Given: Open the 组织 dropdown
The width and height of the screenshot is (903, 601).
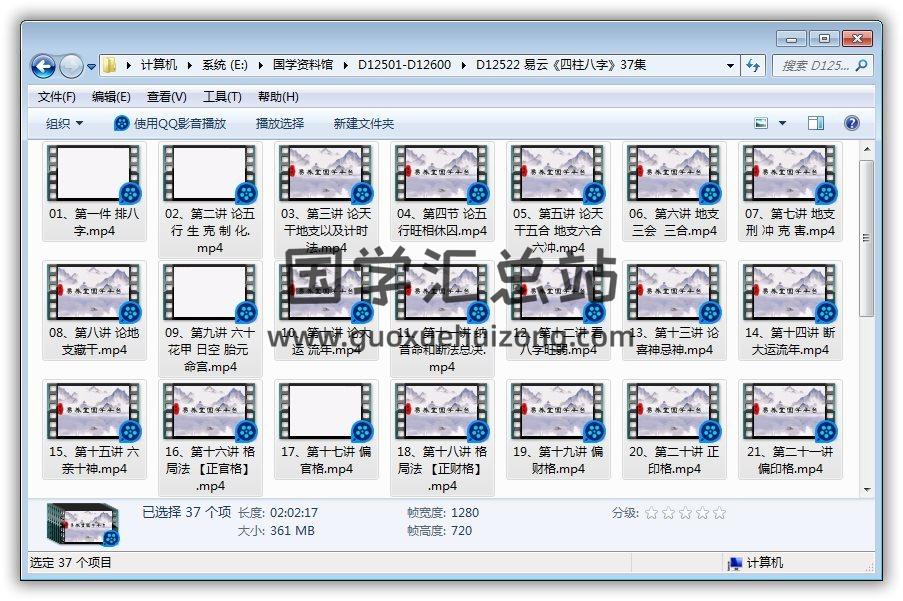Looking at the screenshot, I should pos(64,123).
